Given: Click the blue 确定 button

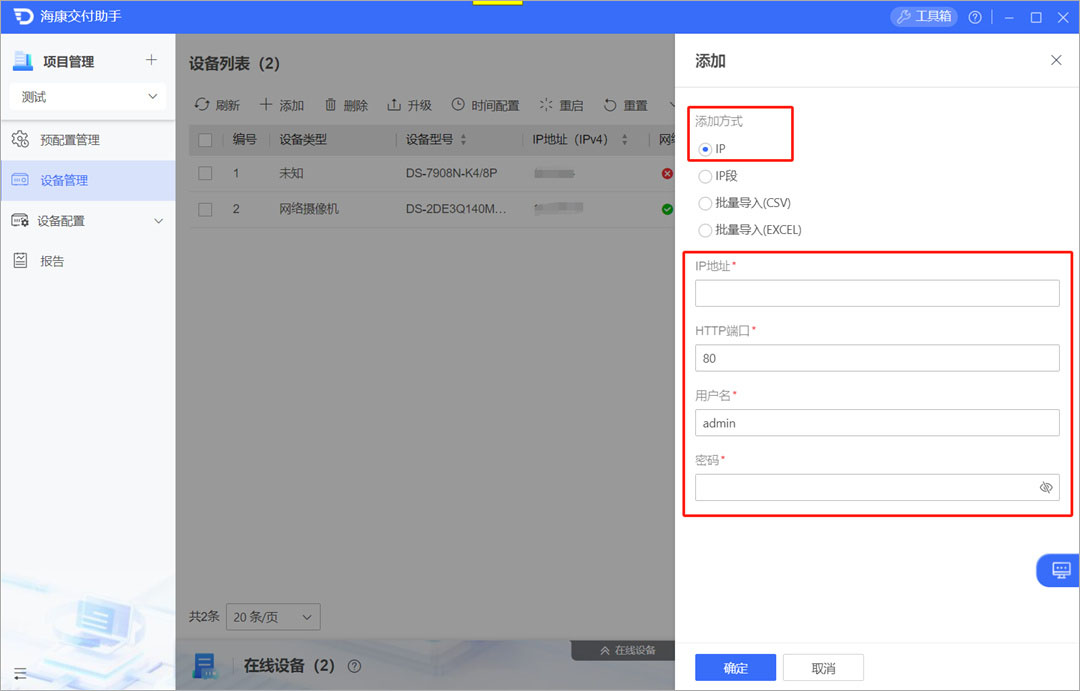Looking at the screenshot, I should coord(735,668).
